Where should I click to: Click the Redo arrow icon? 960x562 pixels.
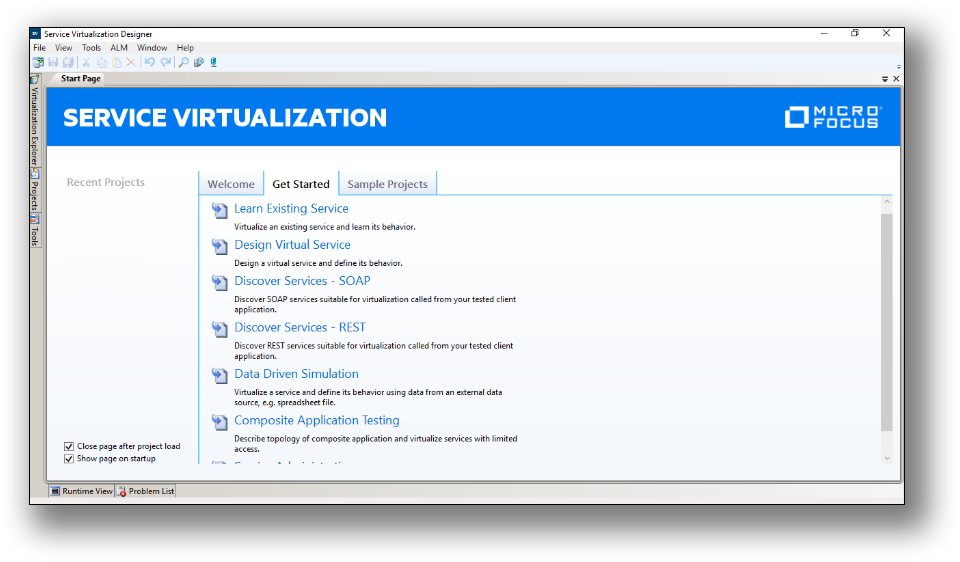[x=166, y=62]
